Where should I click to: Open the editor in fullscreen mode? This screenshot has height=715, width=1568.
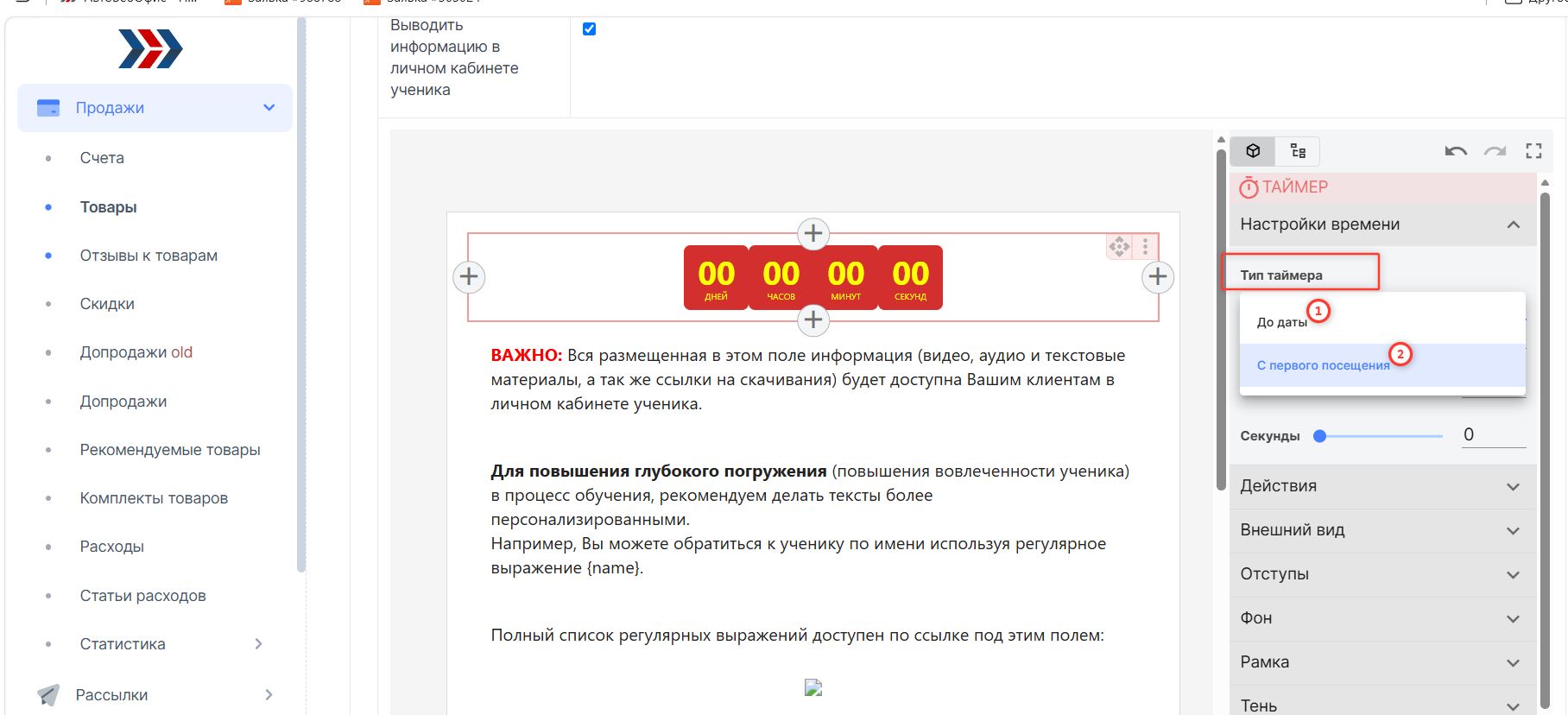[1533, 151]
